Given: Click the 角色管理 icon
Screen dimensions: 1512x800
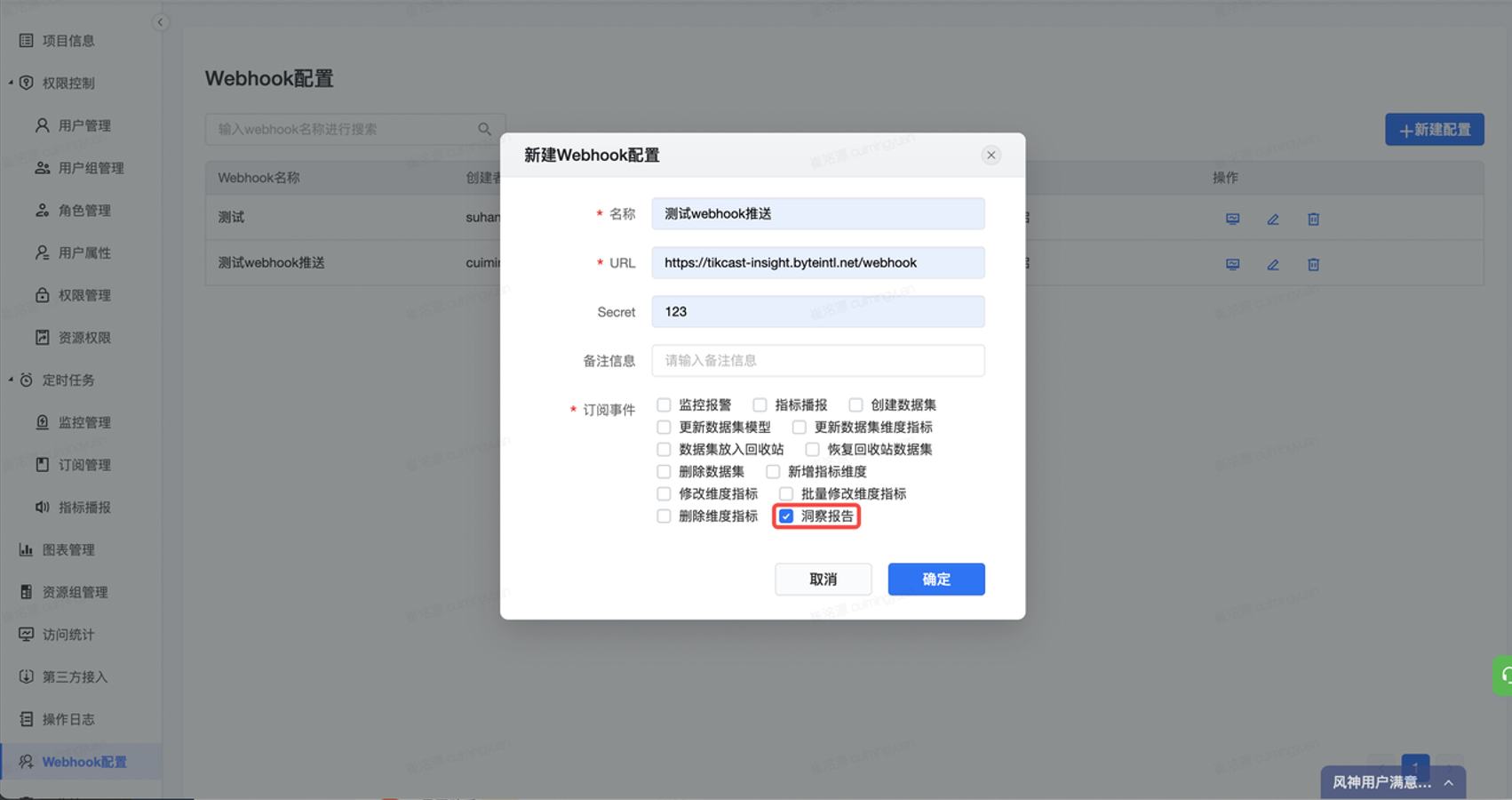Looking at the screenshot, I should tap(43, 211).
